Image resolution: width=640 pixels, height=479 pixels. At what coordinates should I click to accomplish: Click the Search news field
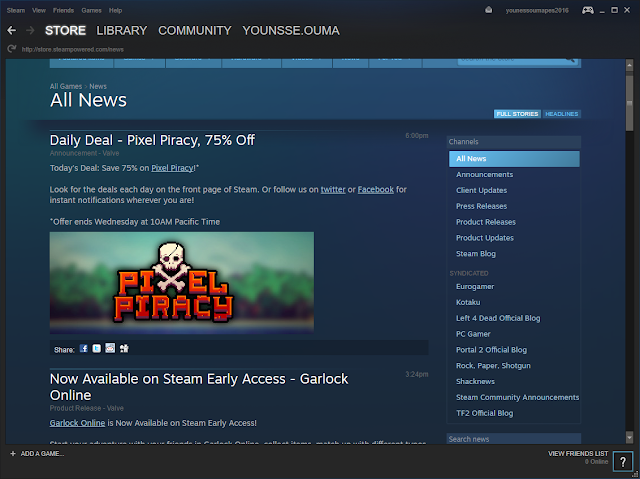point(513,439)
